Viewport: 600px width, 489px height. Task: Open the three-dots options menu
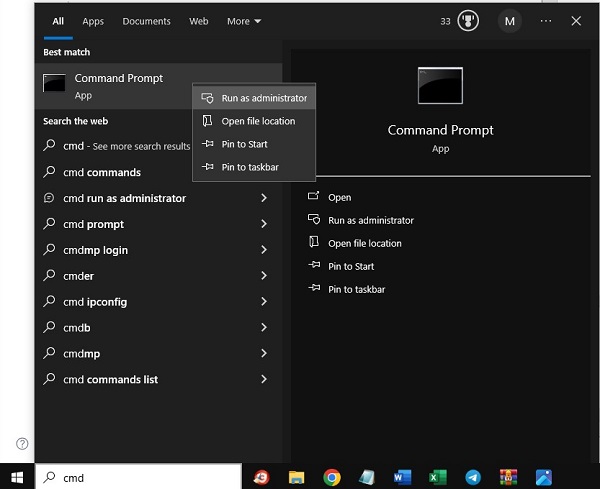click(545, 21)
